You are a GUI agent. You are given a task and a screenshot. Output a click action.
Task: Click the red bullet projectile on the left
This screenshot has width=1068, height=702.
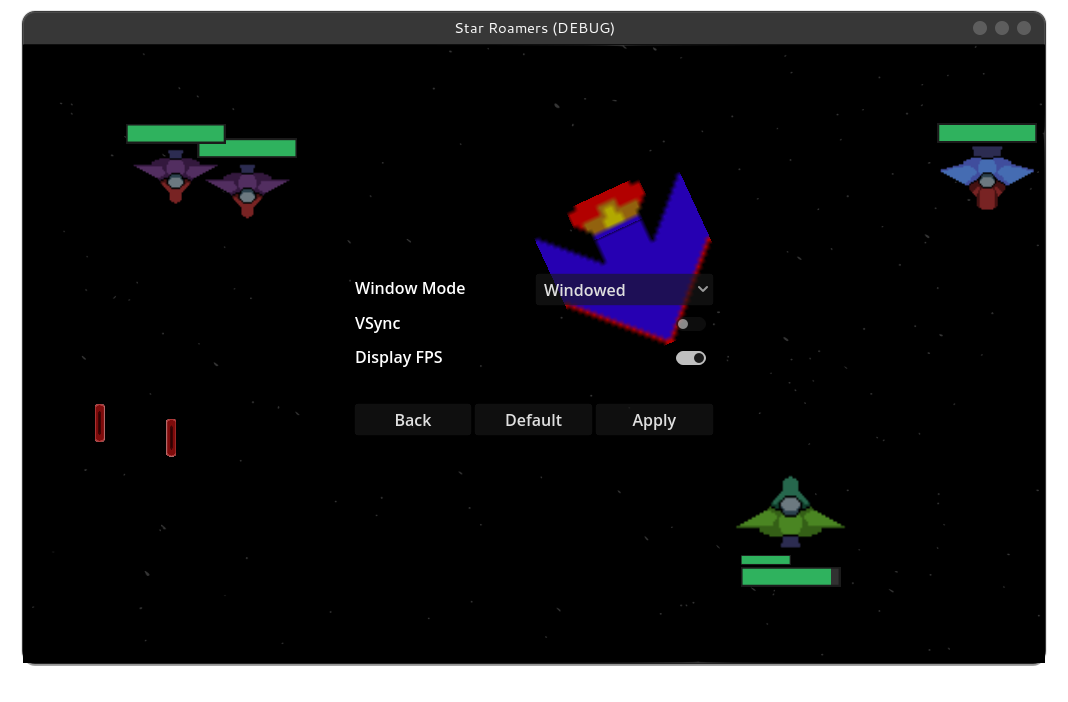point(99,423)
